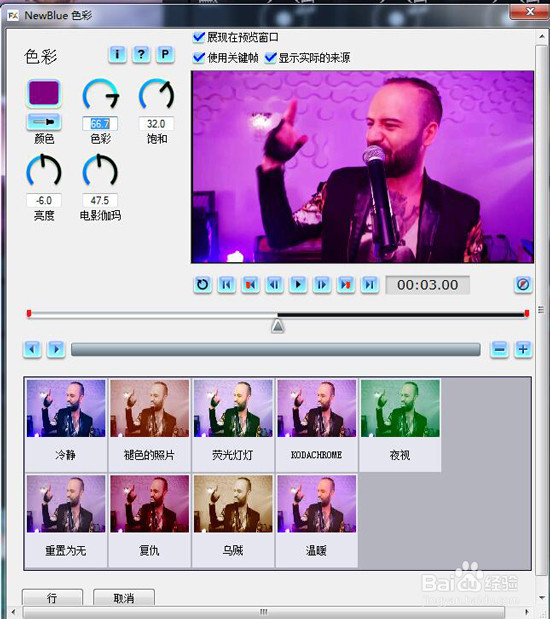Click the video preview image
The height and width of the screenshot is (619, 550).
click(x=362, y=167)
